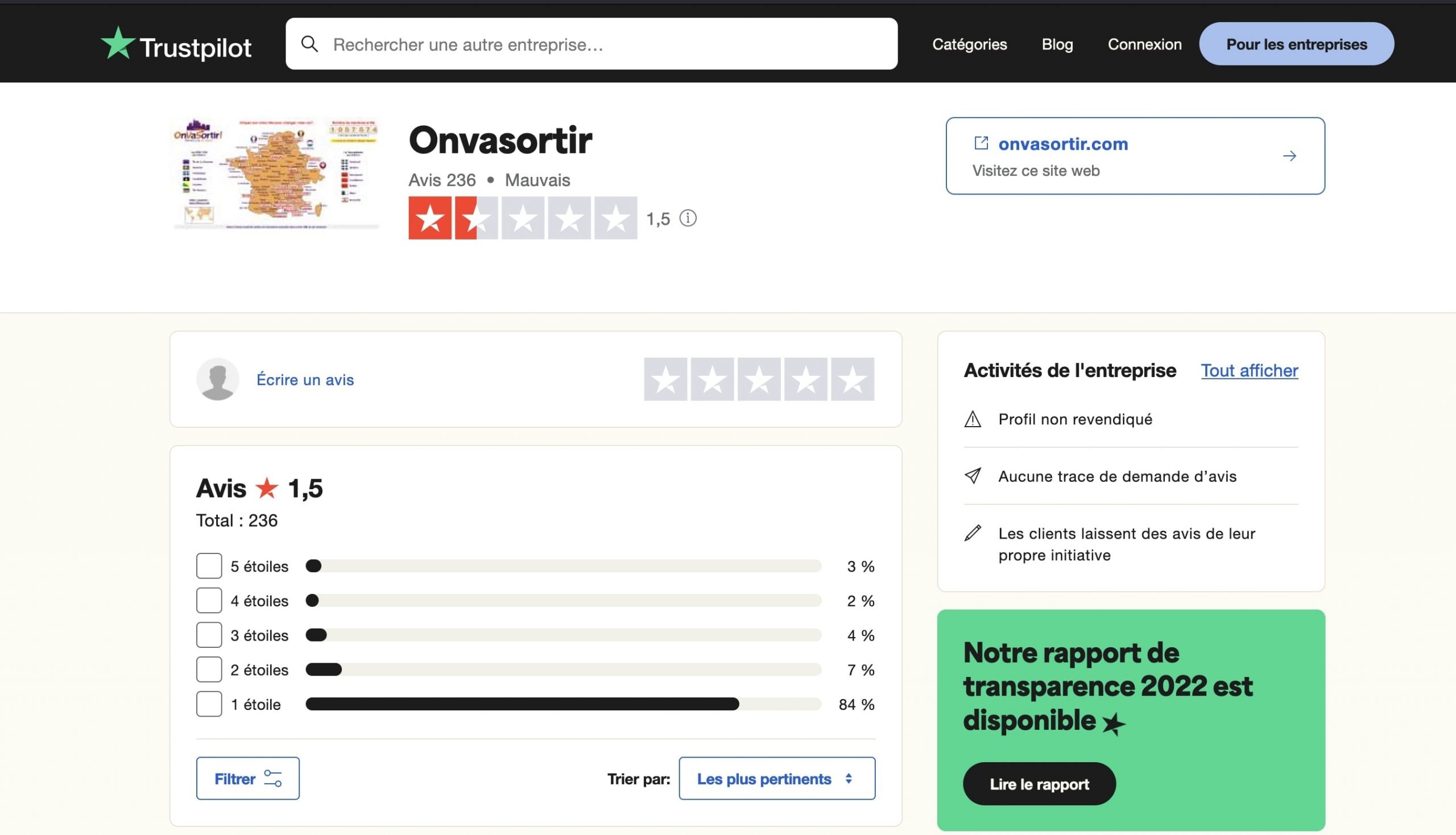Click the warning triangle near Profil non revendiqué
Image resolution: width=1456 pixels, height=835 pixels.
tap(973, 419)
